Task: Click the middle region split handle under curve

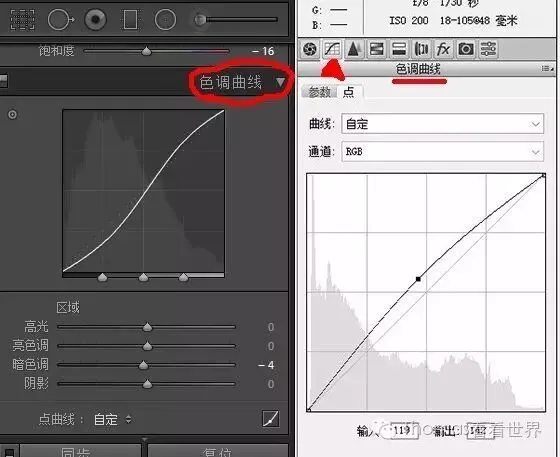Action: [x=143, y=277]
